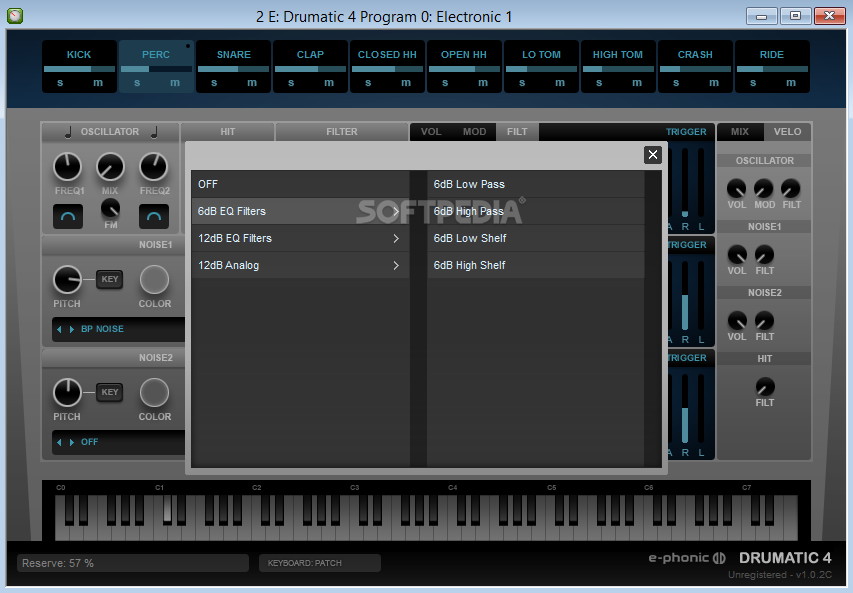This screenshot has width=853, height=593.
Task: Switch to the FILT envelope tab
Action: [517, 132]
